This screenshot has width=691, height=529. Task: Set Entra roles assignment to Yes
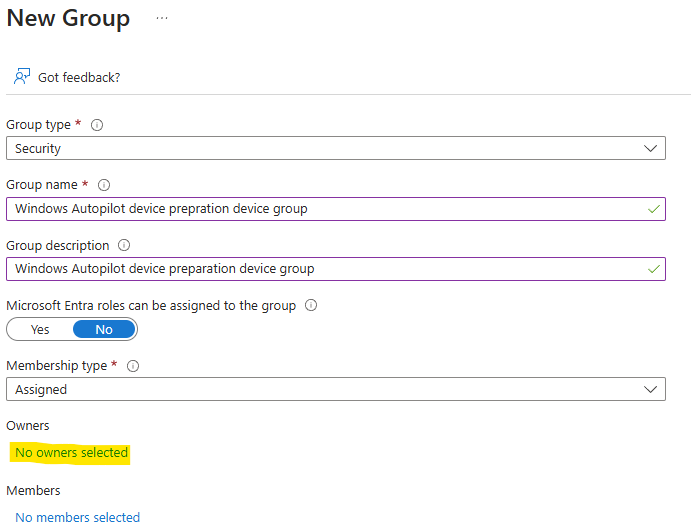[x=40, y=329]
